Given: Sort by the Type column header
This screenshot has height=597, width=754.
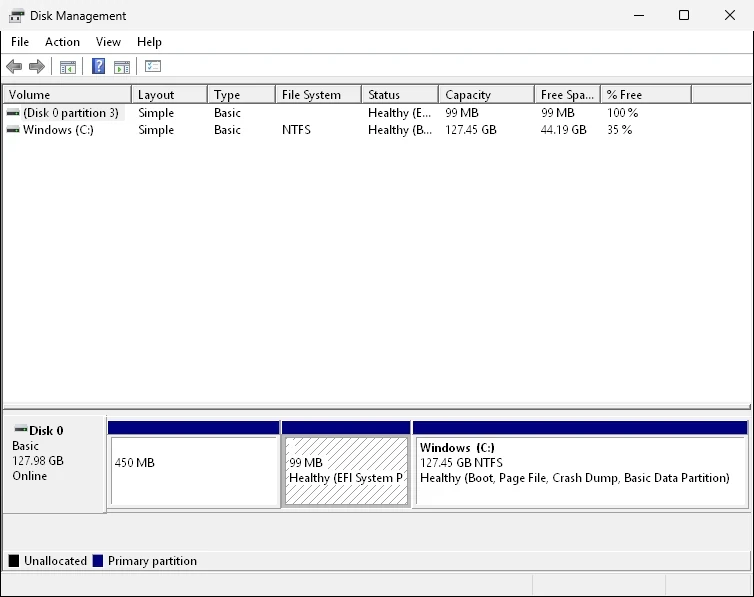Looking at the screenshot, I should click(242, 95).
